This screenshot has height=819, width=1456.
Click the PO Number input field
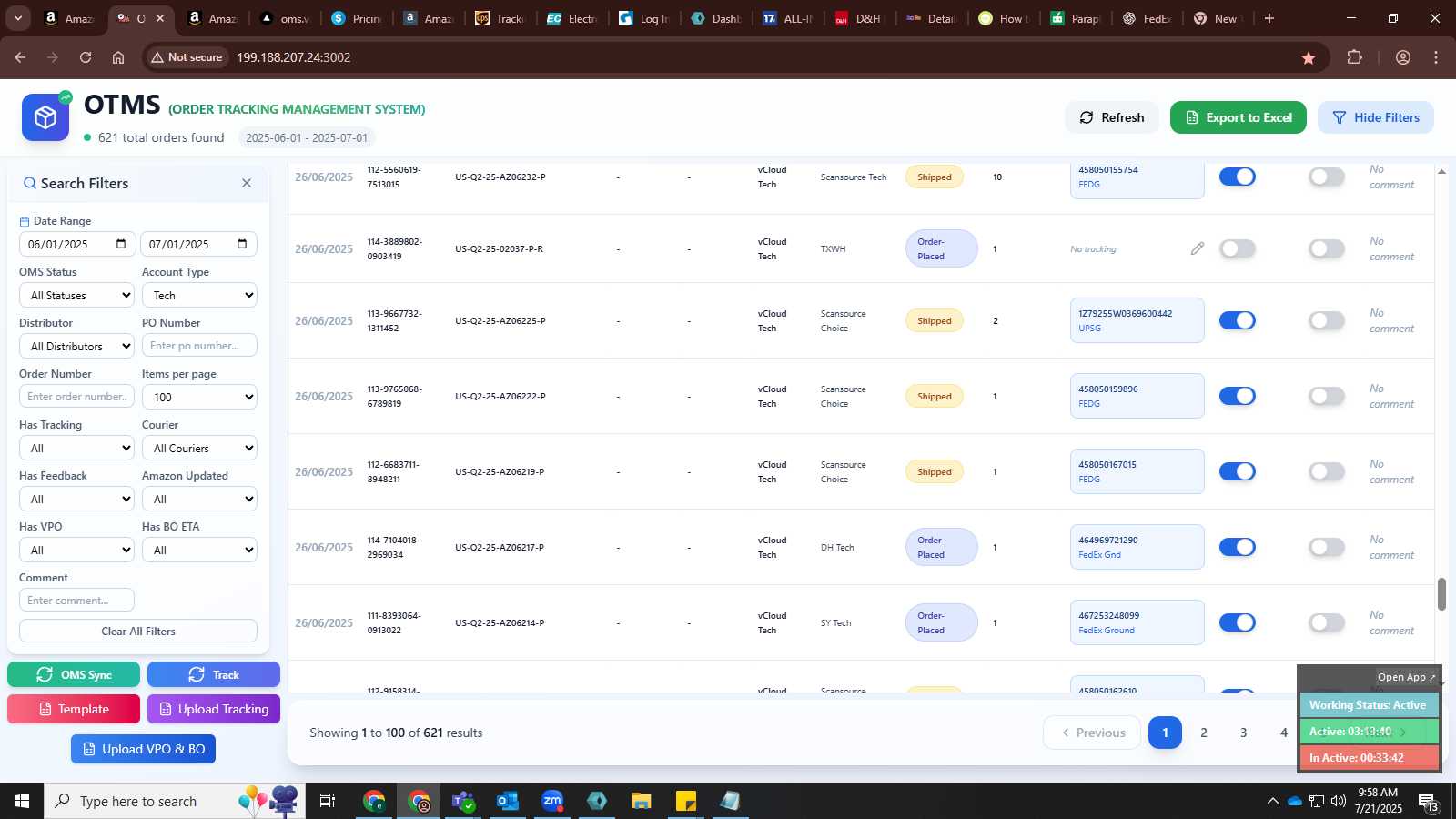point(199,346)
